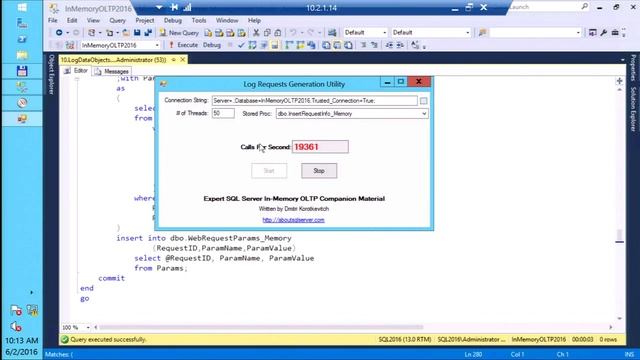The height and width of the screenshot is (360, 640).
Task: Open the Window menu
Action: [227, 20]
